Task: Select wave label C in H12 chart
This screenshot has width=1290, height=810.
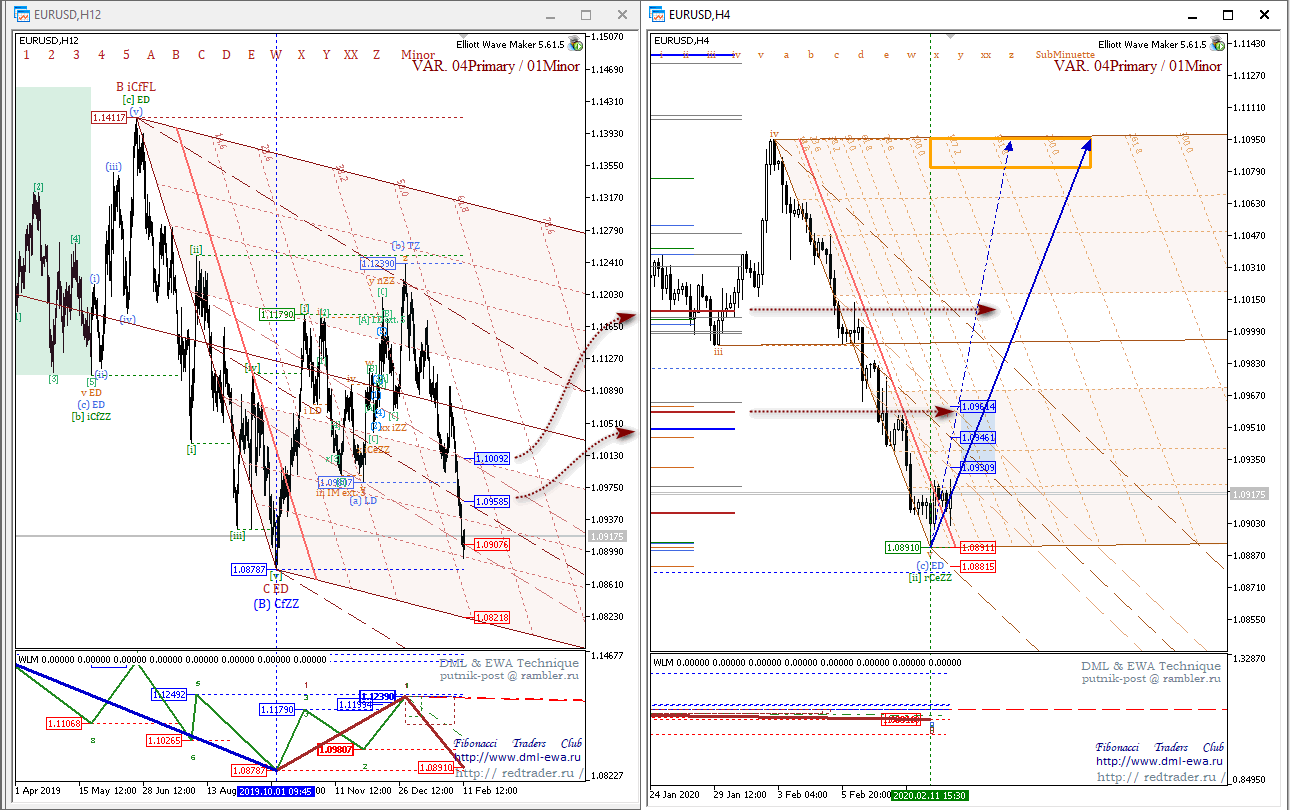Action: point(201,55)
